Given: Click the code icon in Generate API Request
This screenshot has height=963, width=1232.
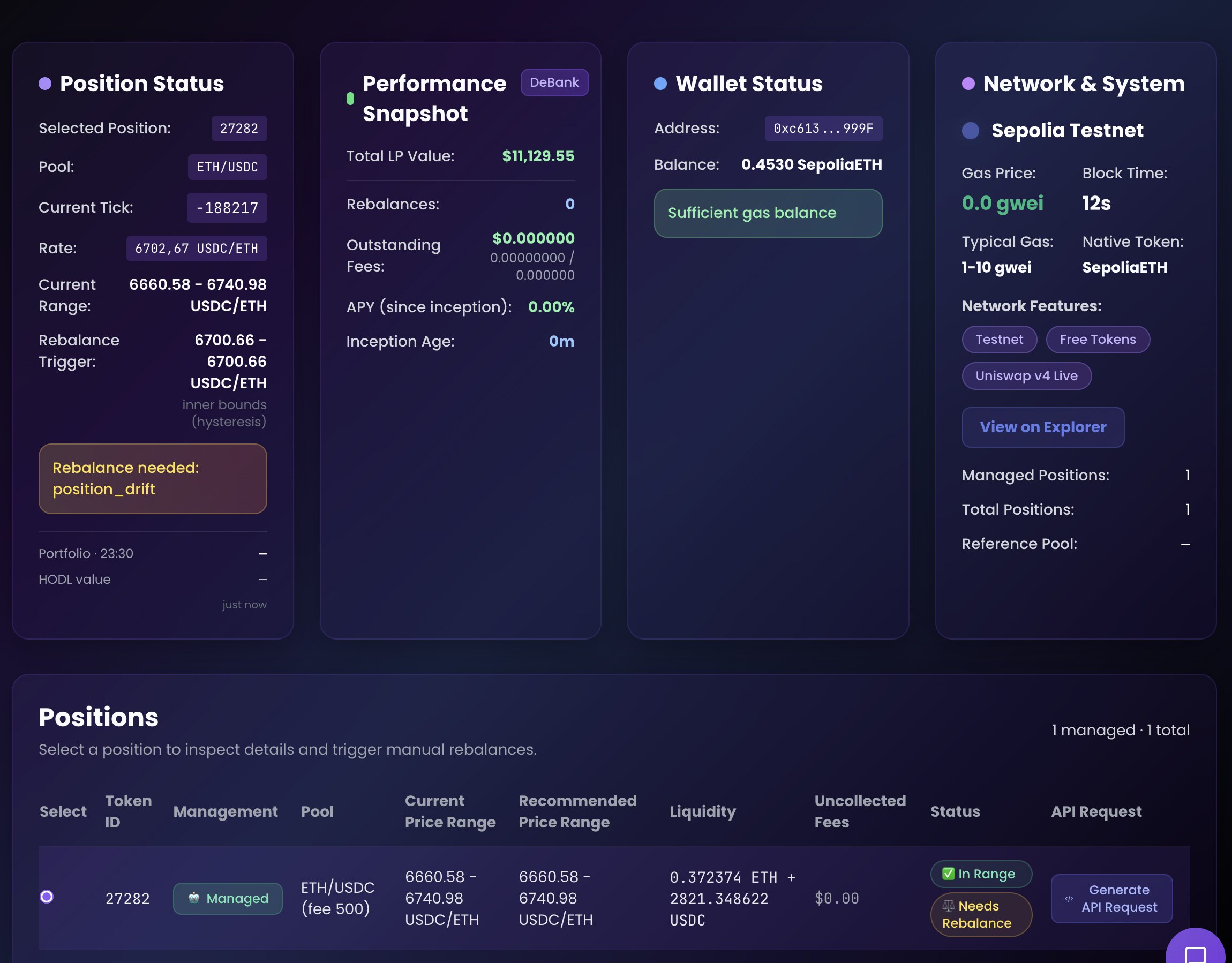Looking at the screenshot, I should (x=1069, y=899).
